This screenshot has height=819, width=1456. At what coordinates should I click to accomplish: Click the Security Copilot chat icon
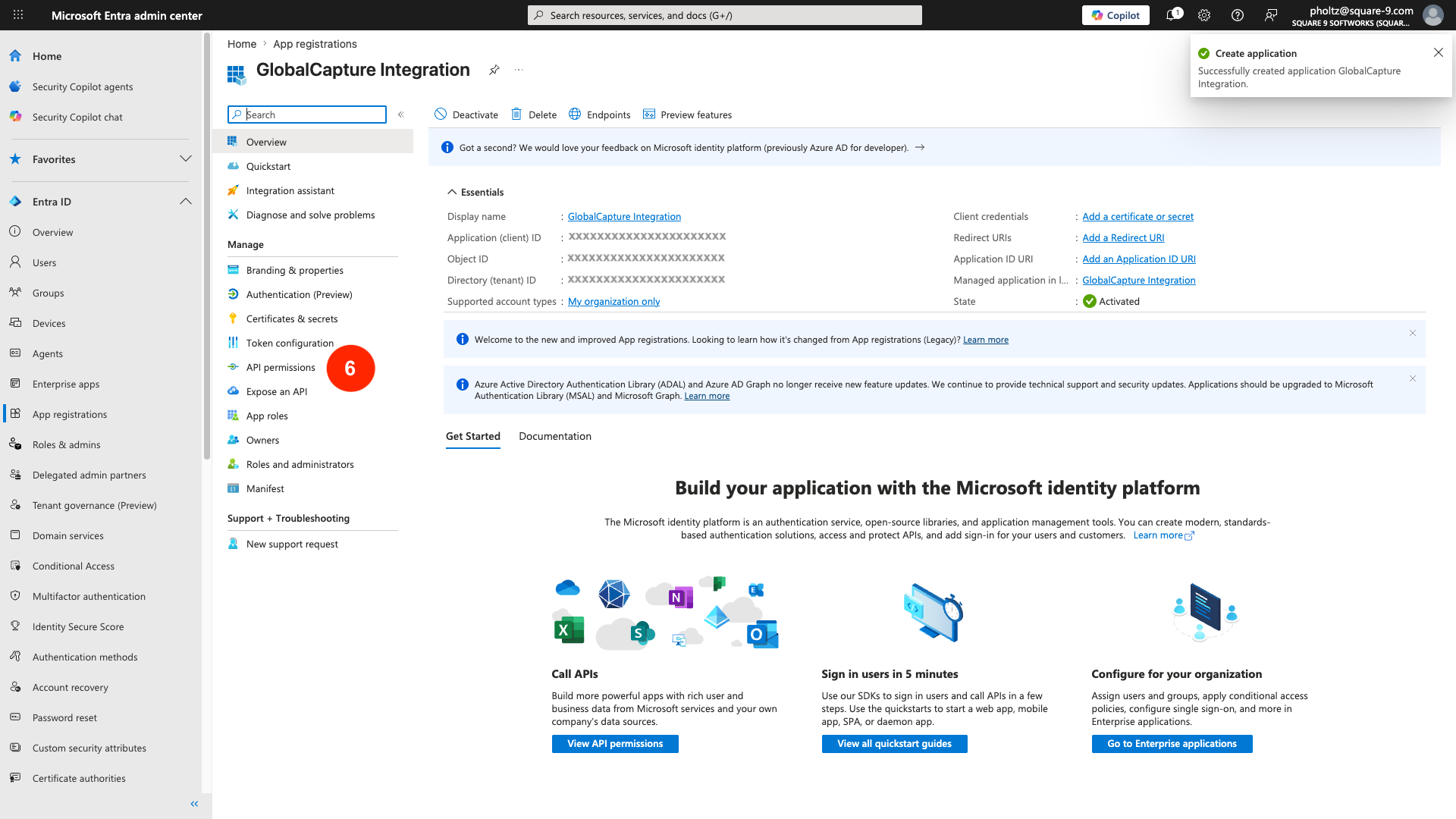[15, 117]
